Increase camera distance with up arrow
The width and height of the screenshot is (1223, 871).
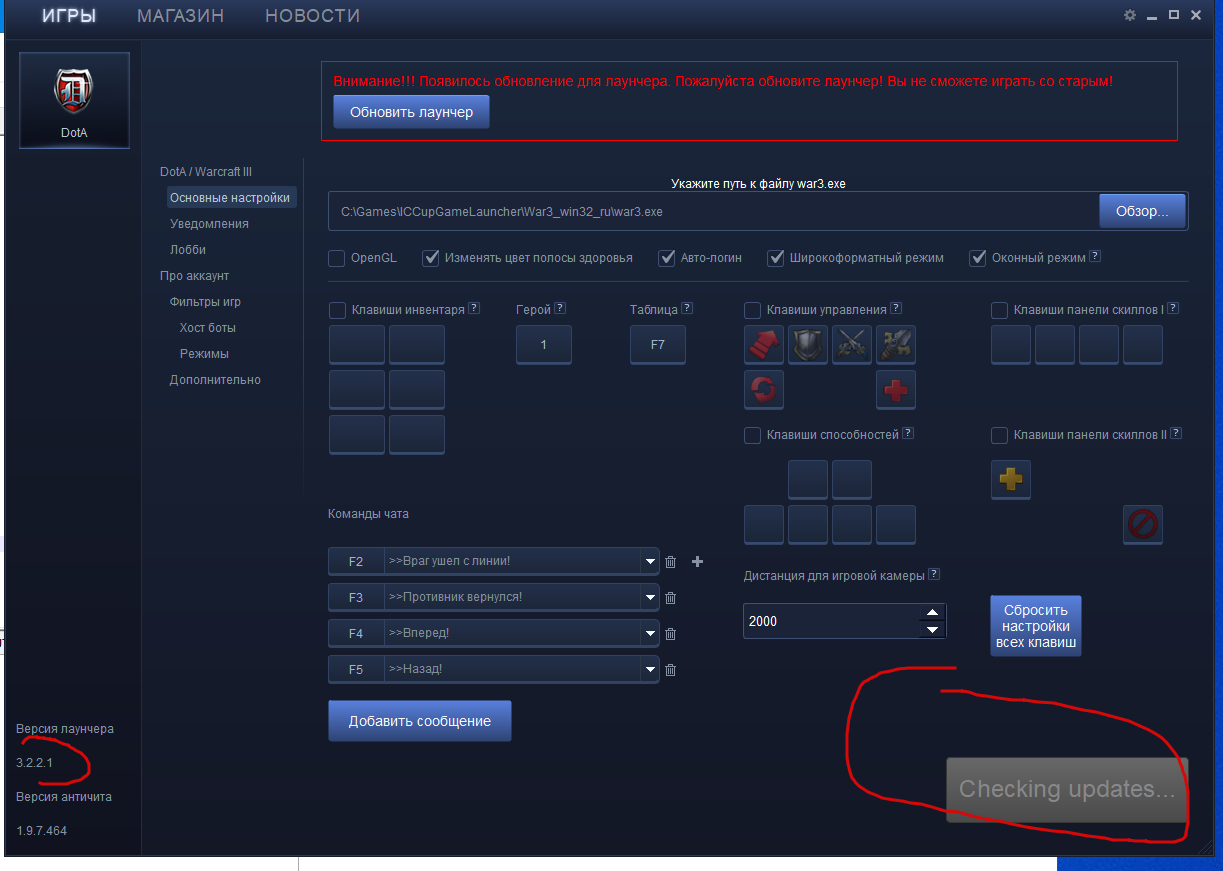pos(932,613)
